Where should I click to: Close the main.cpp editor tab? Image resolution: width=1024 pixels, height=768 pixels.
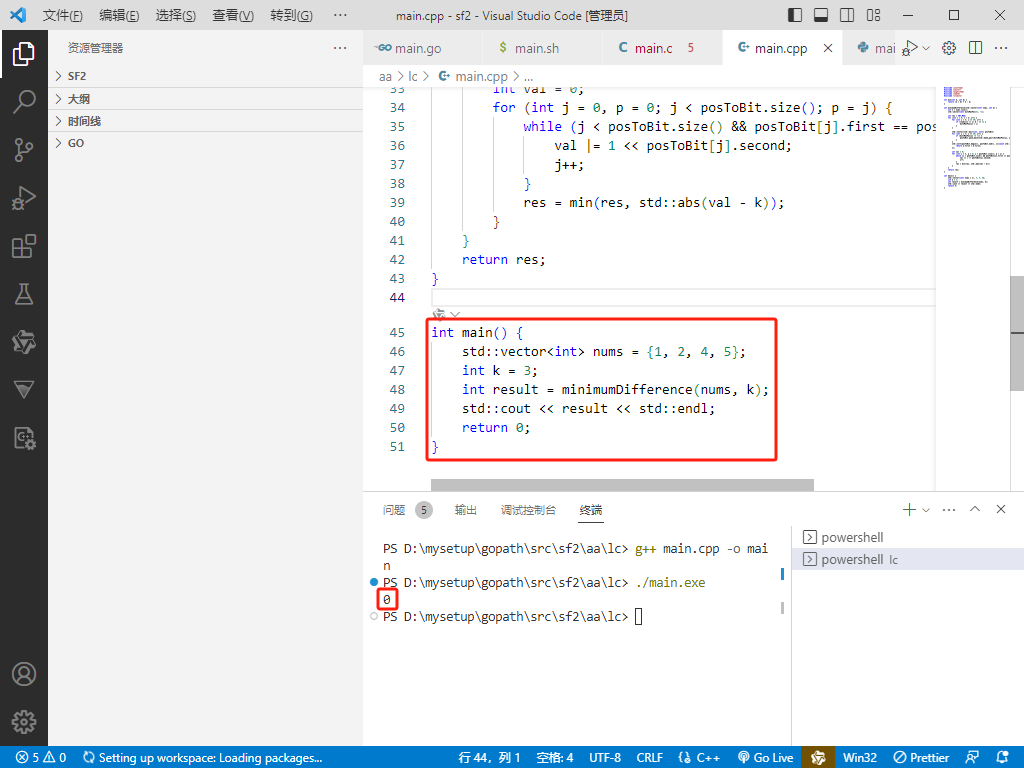coord(827,48)
